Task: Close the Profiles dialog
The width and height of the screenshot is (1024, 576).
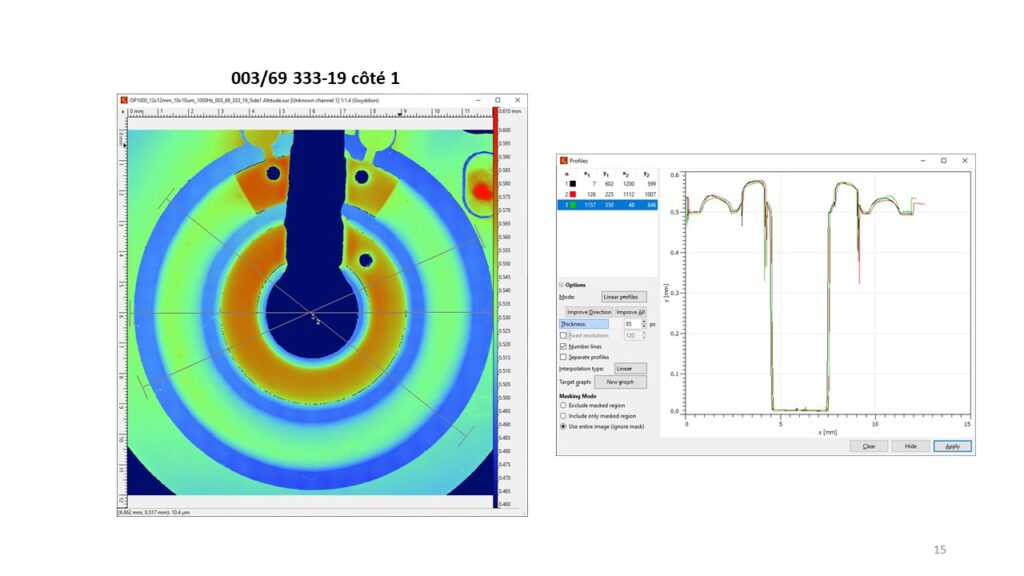Action: point(964,160)
